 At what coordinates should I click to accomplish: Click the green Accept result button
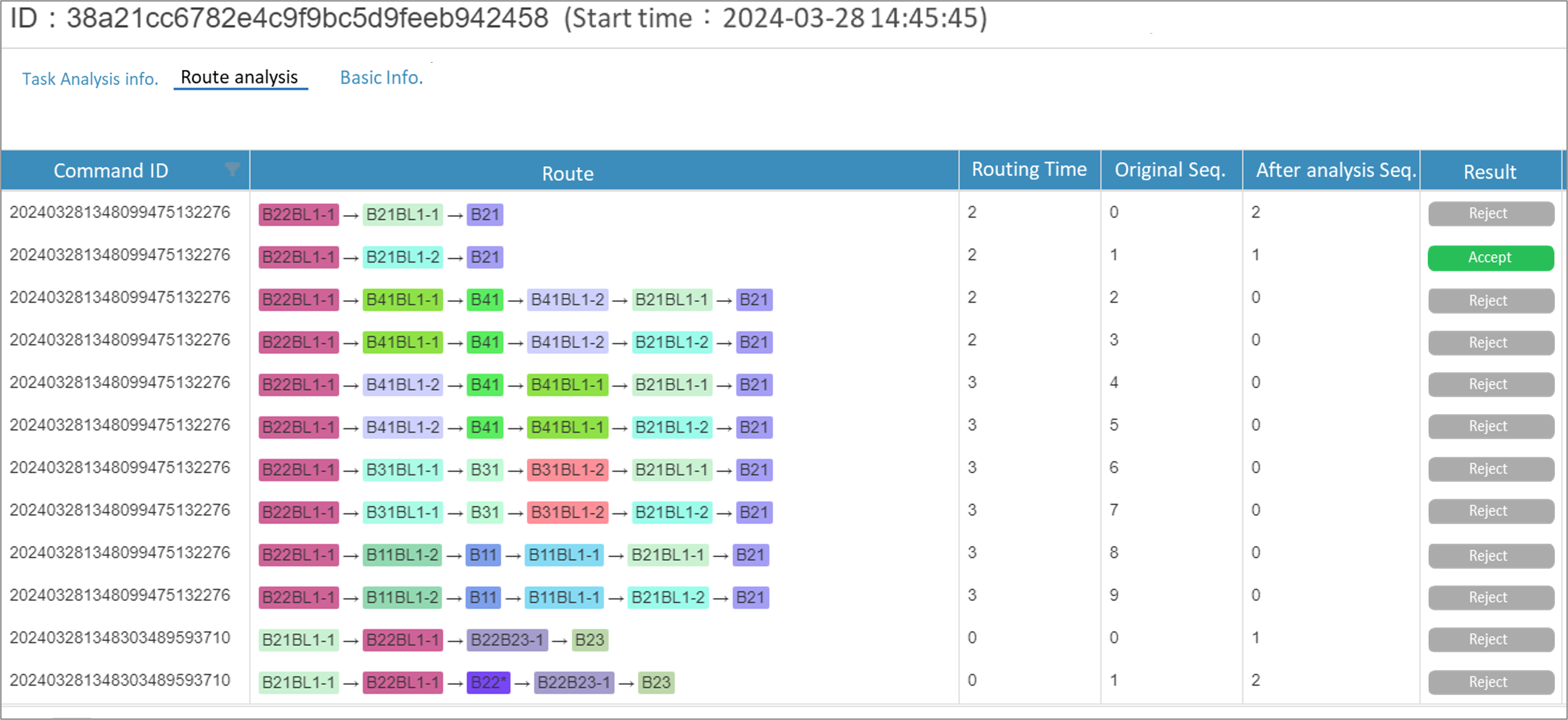(1490, 257)
